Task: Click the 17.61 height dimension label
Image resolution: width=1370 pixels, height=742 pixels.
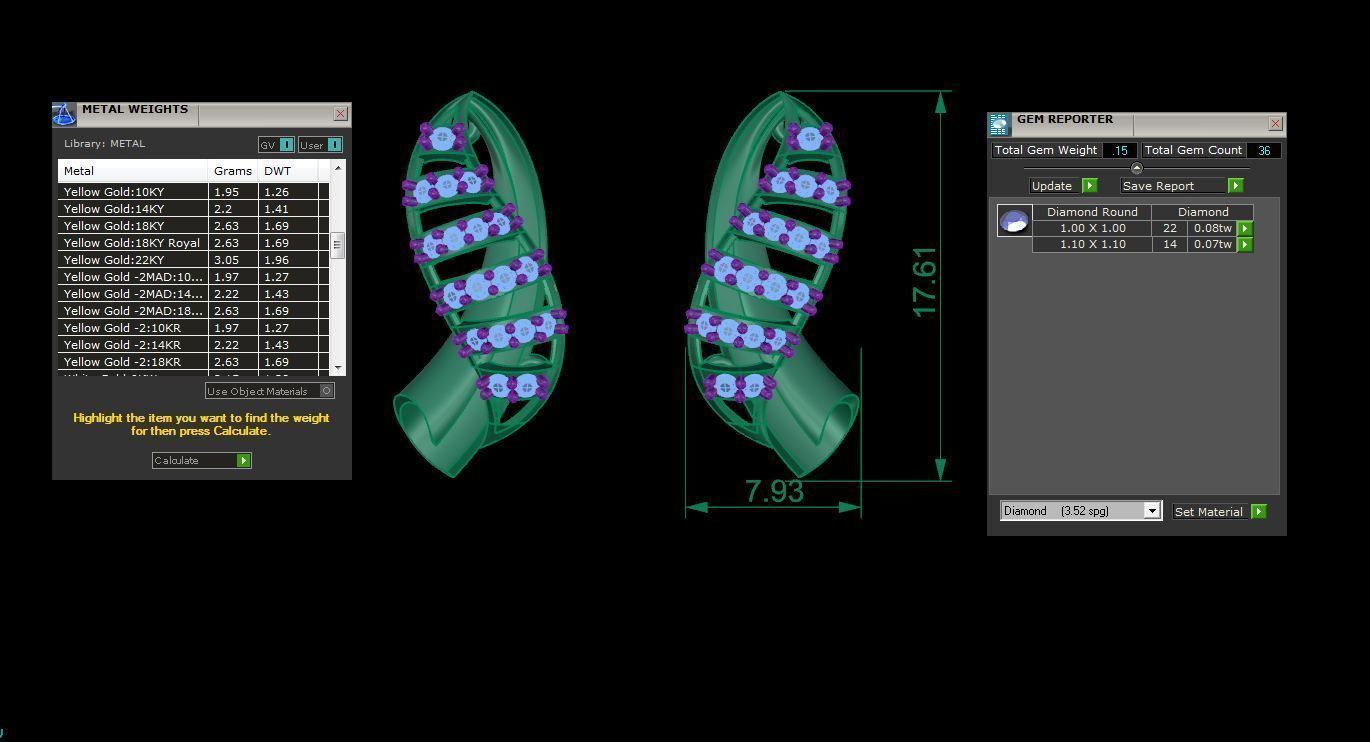Action: [924, 282]
